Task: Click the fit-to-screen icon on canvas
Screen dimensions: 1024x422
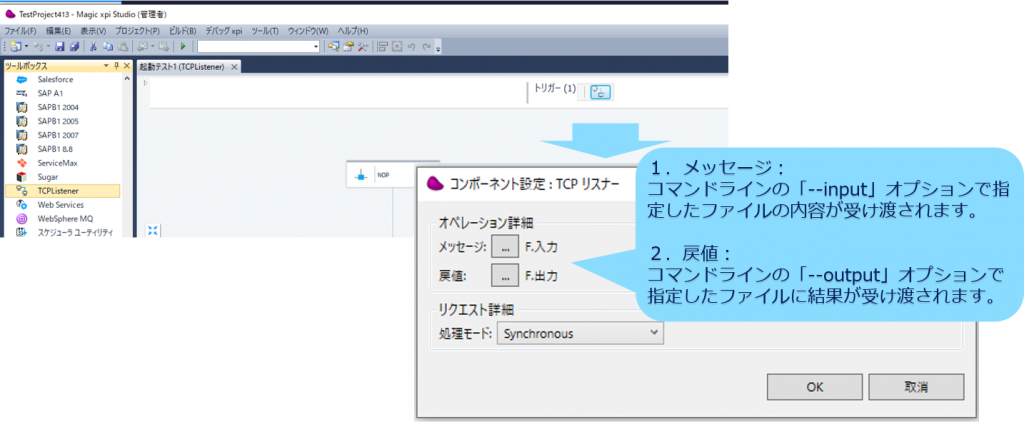Action: pyautogui.click(x=153, y=230)
